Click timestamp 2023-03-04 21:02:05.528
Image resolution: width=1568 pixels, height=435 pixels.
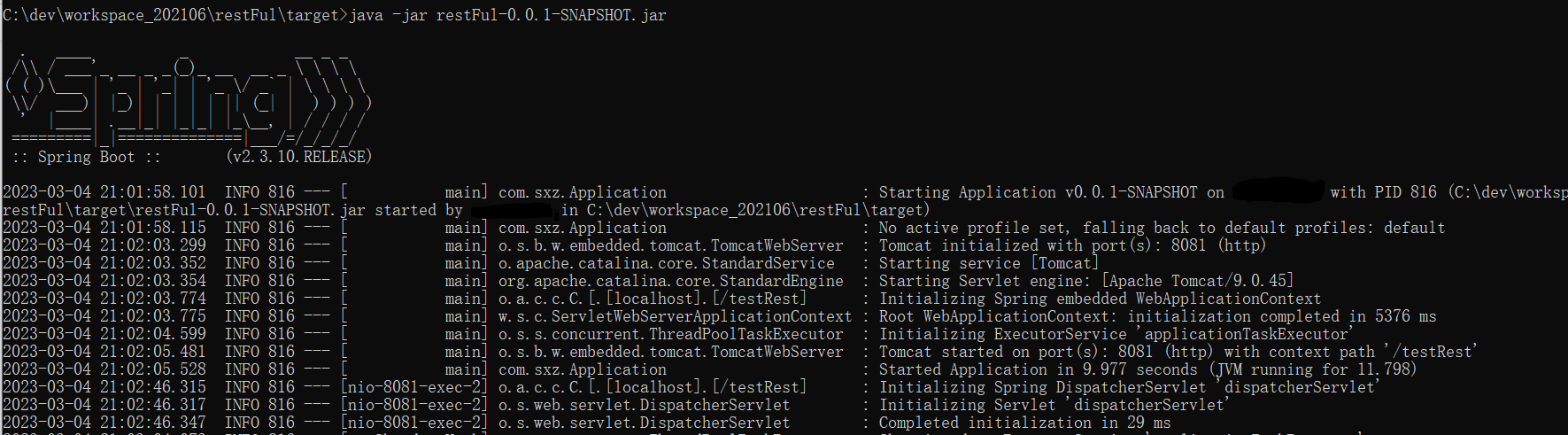(x=104, y=369)
